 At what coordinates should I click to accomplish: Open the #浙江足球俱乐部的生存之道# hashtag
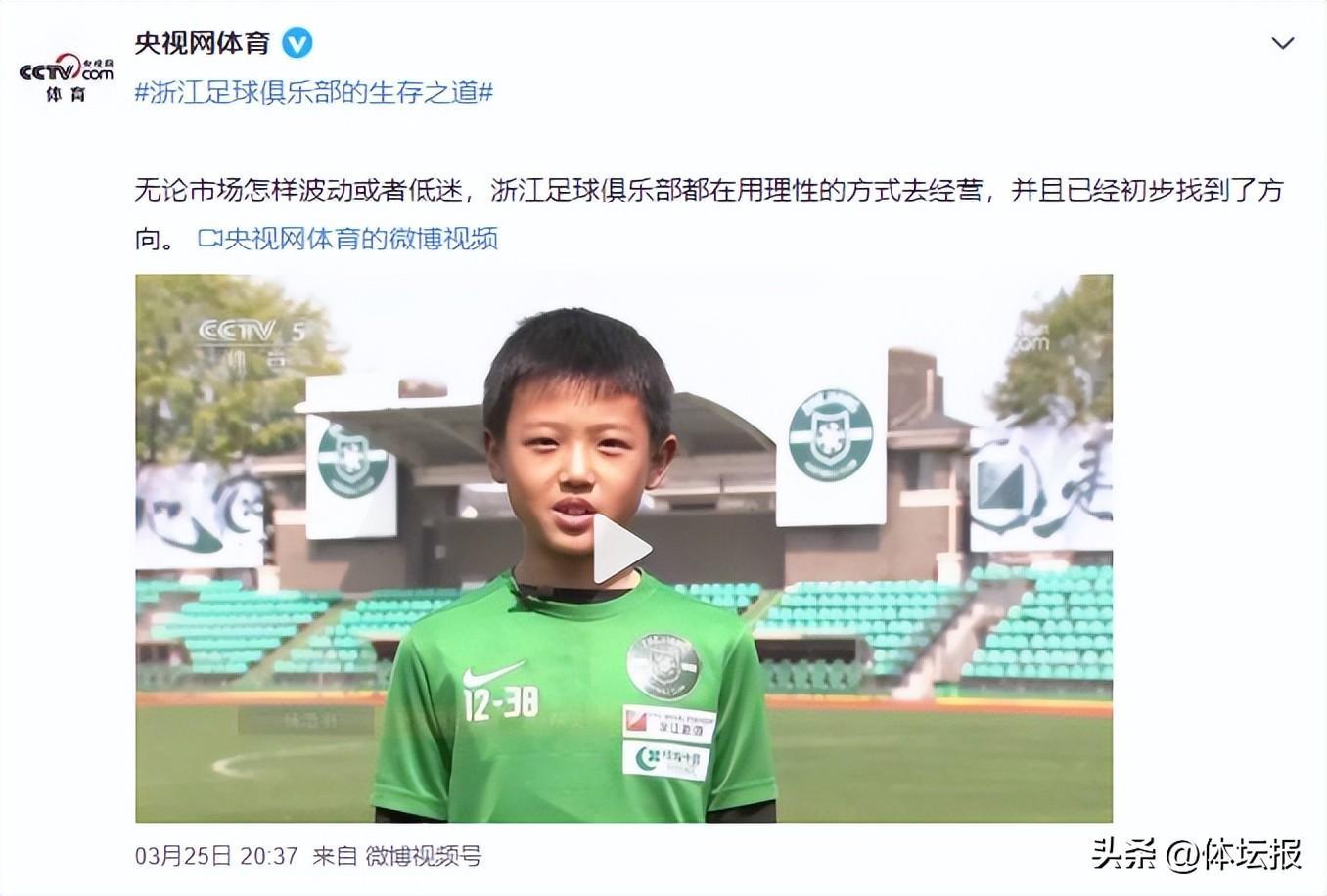pyautogui.click(x=314, y=92)
